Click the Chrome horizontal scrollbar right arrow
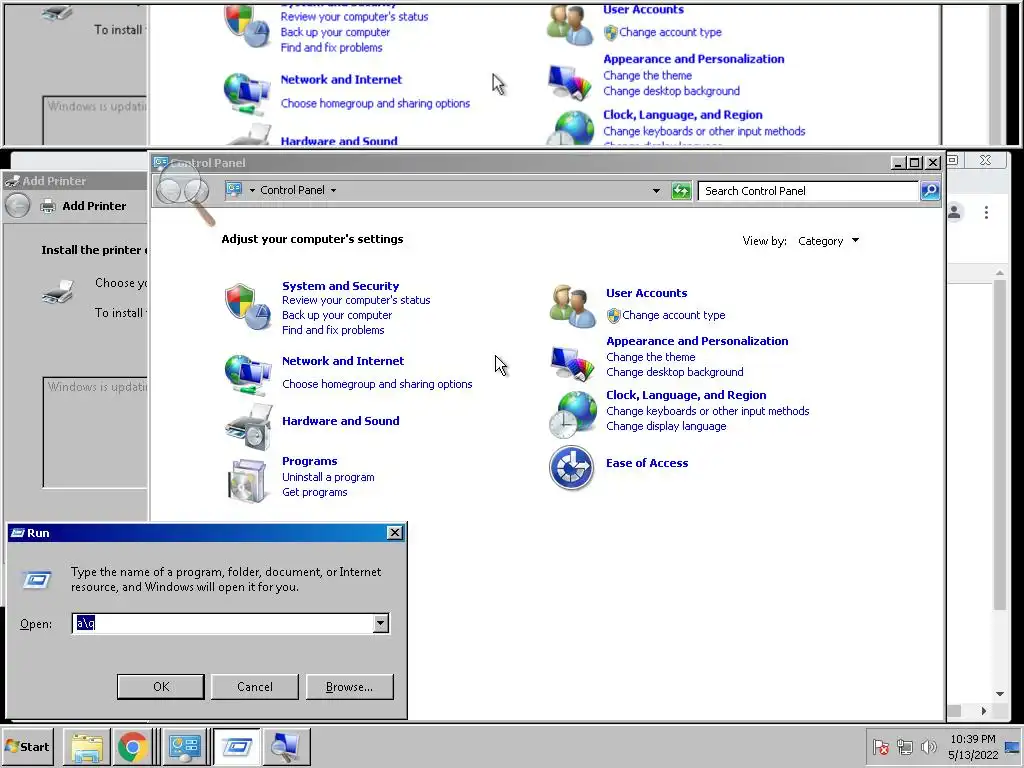This screenshot has width=1024, height=768. pos(984,711)
